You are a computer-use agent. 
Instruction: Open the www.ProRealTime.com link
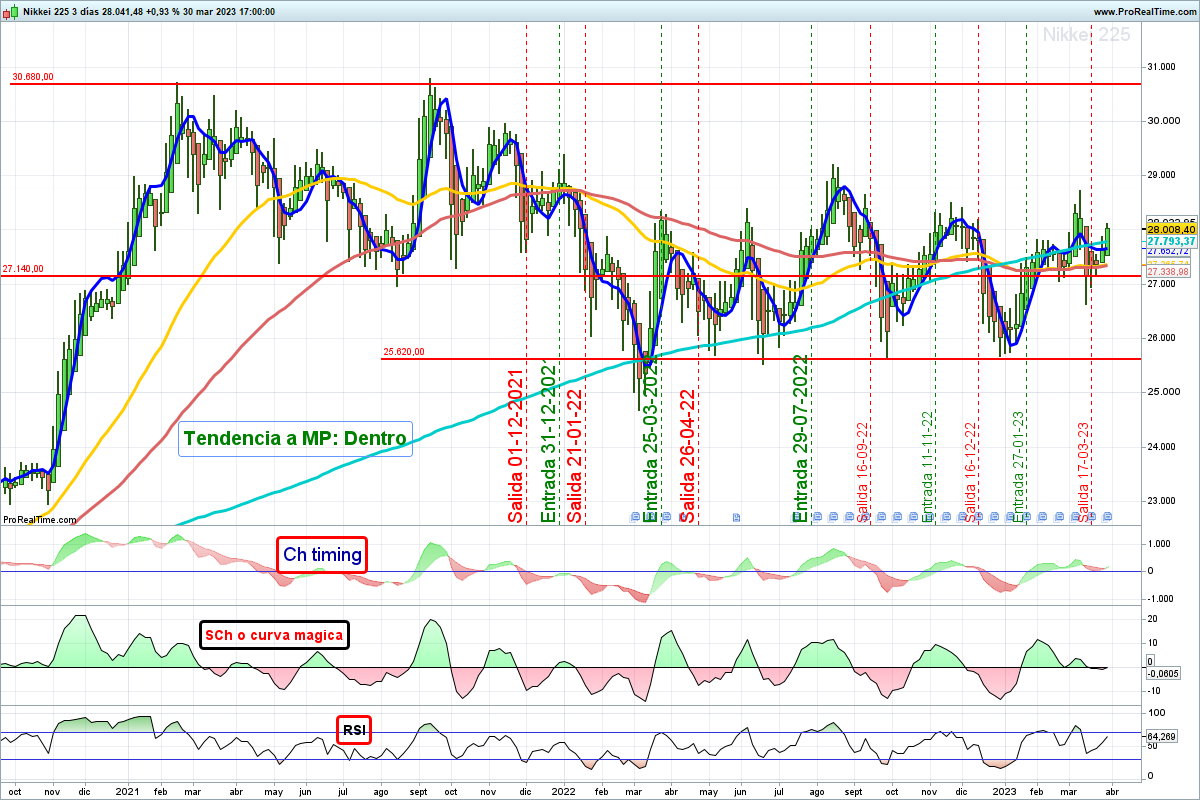(x=1144, y=12)
